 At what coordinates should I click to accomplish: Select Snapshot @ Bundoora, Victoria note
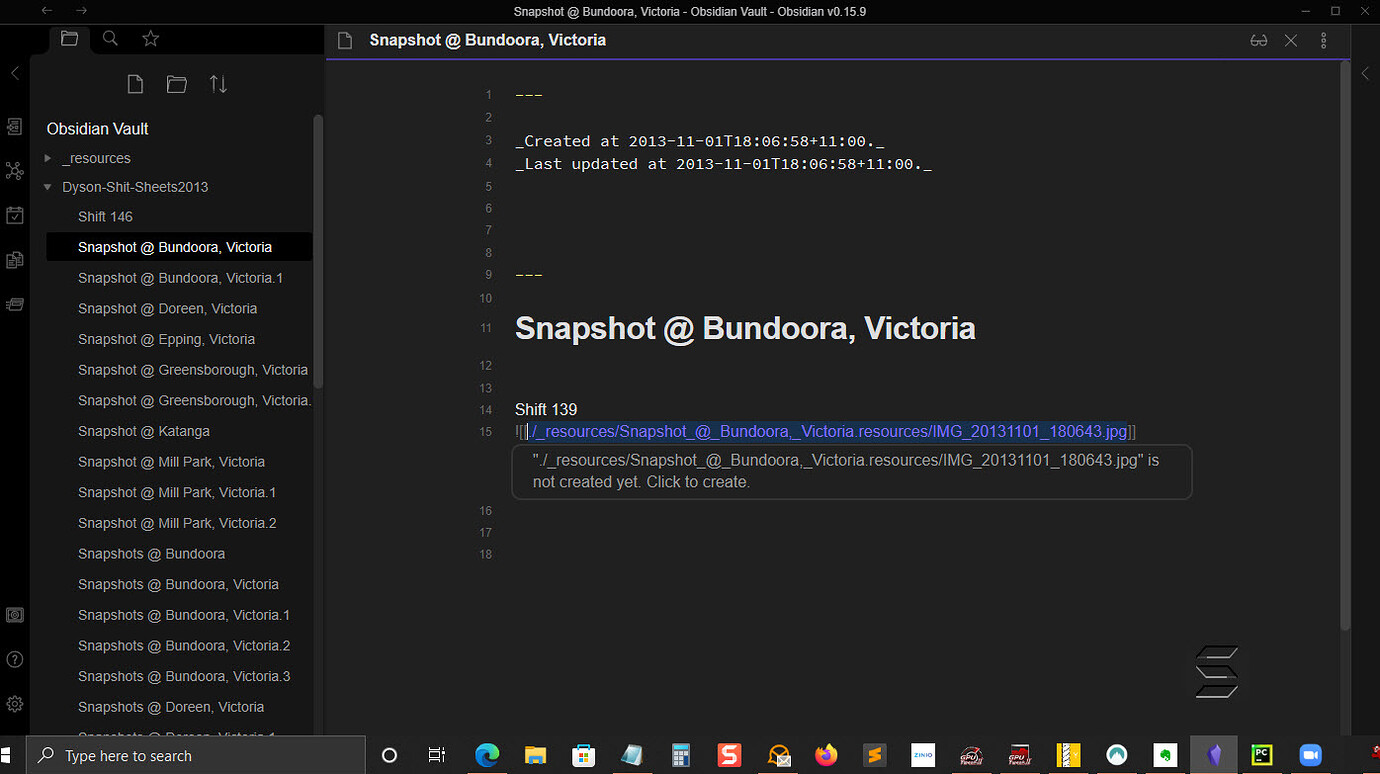tap(180, 247)
